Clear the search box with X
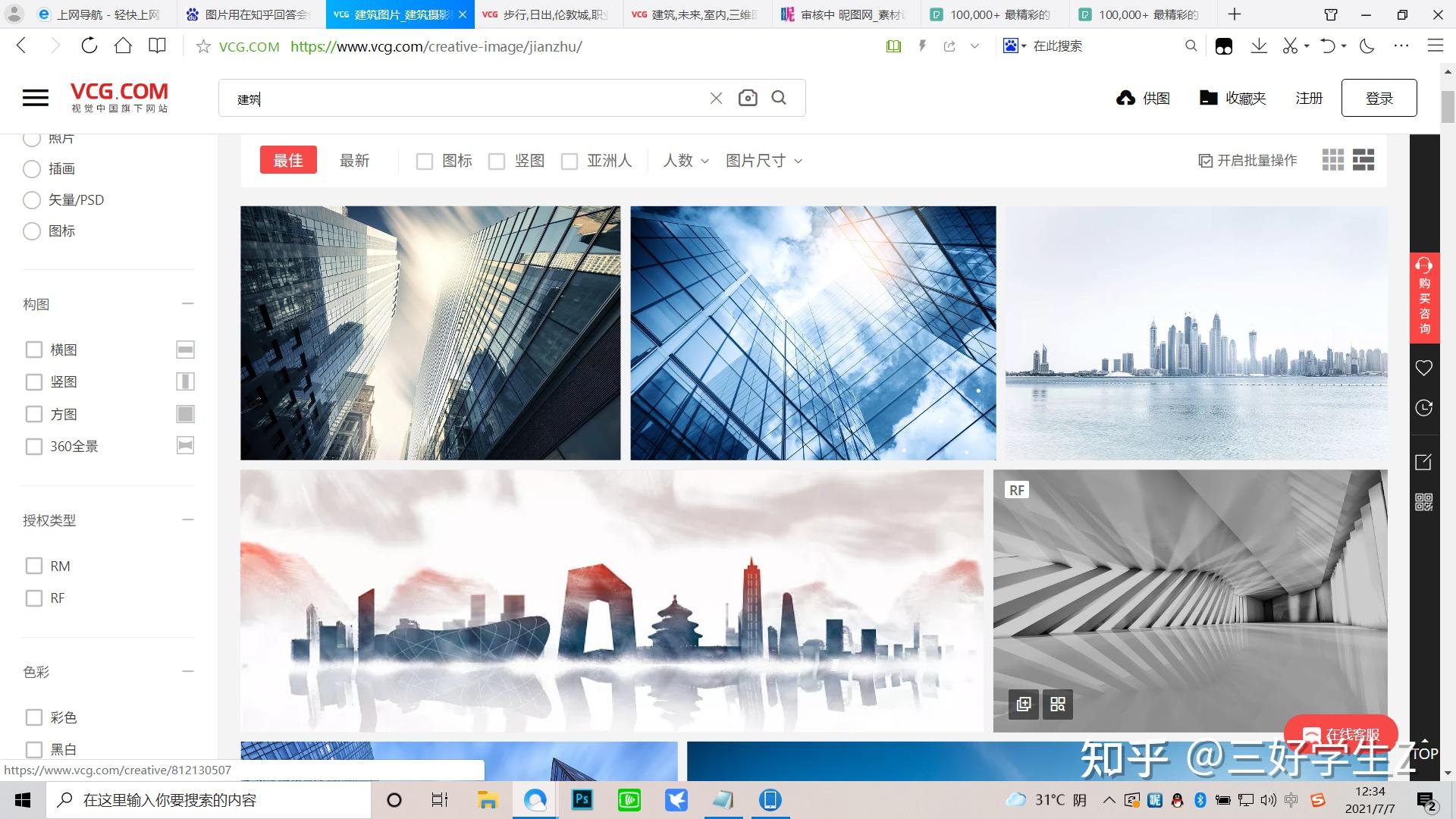 click(x=716, y=98)
